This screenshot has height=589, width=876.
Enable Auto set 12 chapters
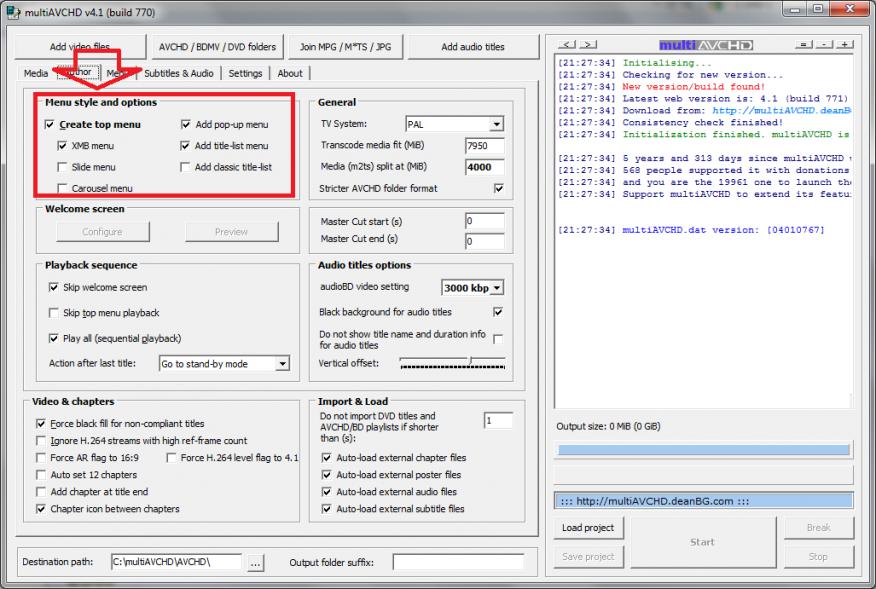[x=41, y=475]
